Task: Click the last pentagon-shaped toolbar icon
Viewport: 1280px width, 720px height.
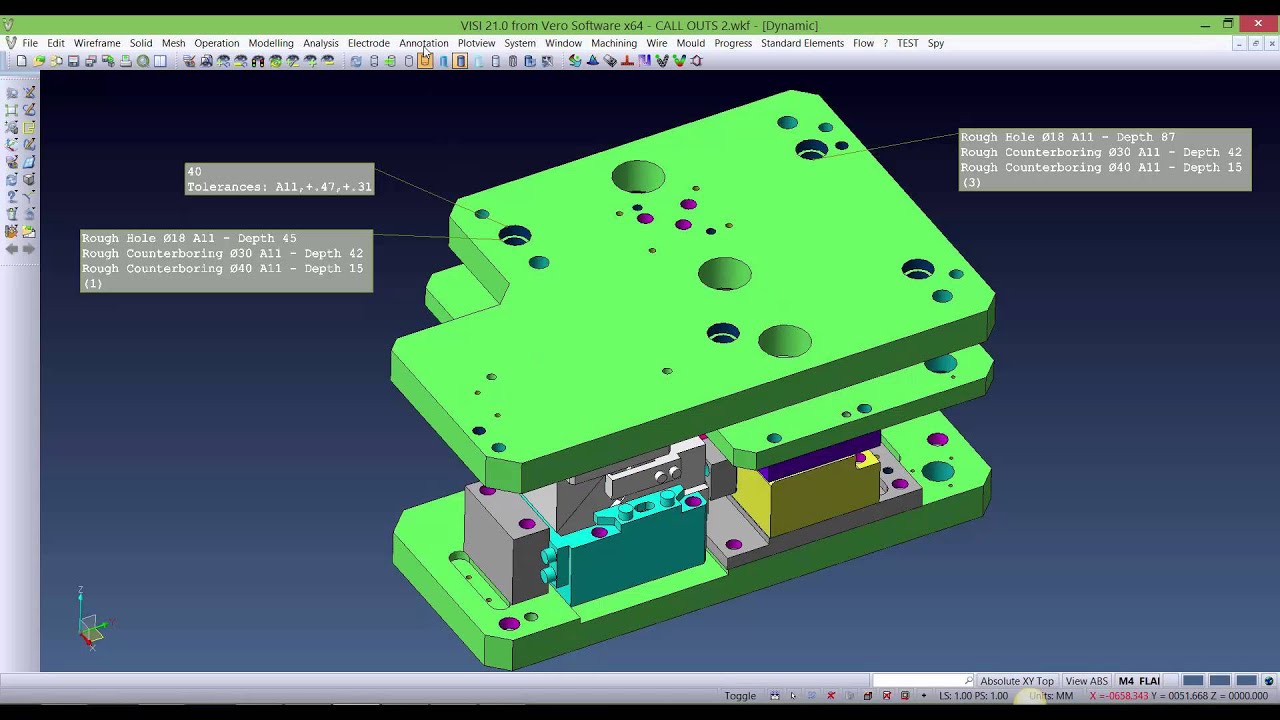Action: [x=697, y=61]
